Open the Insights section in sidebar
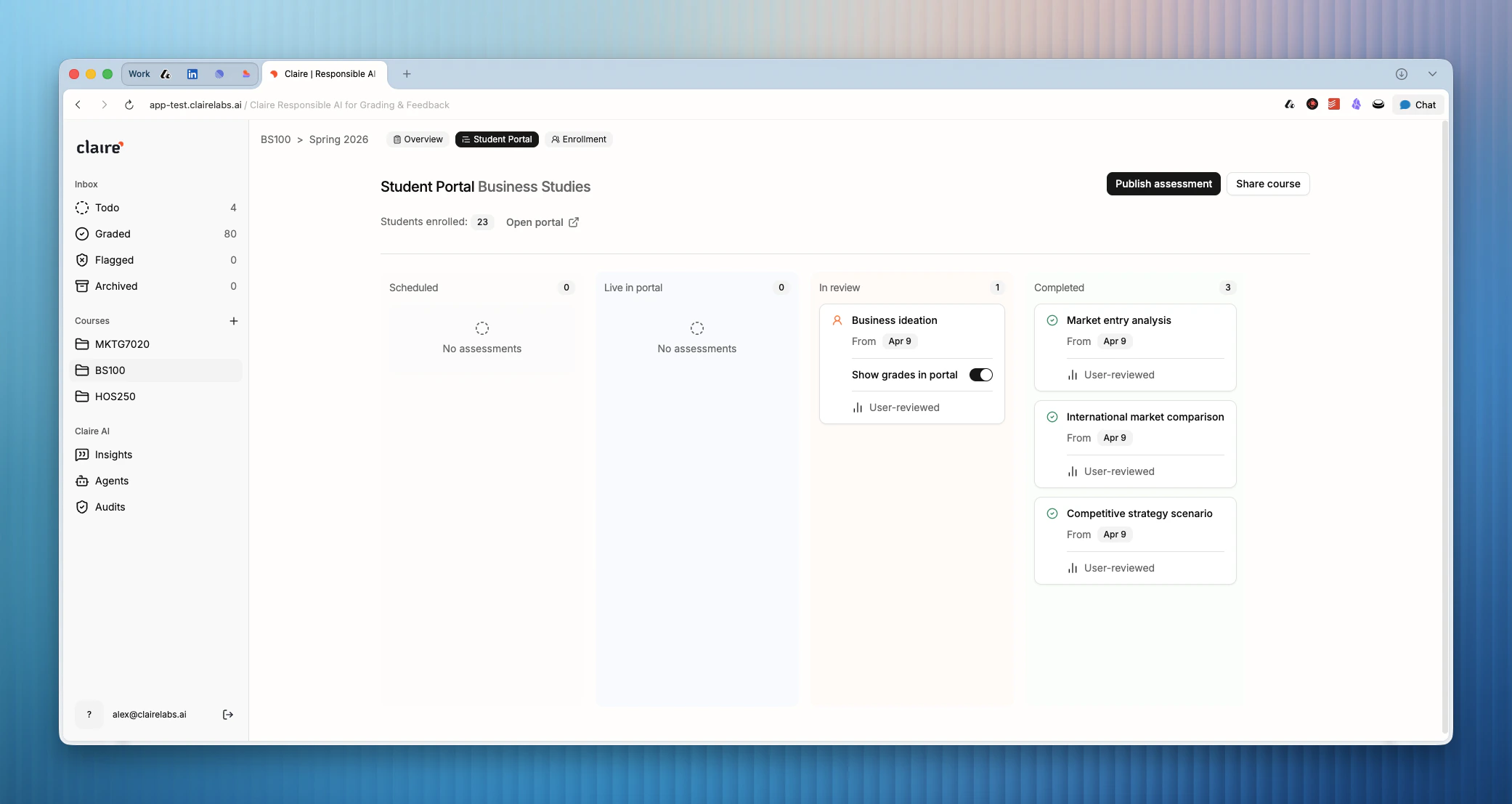The width and height of the screenshot is (1512, 804). [113, 455]
